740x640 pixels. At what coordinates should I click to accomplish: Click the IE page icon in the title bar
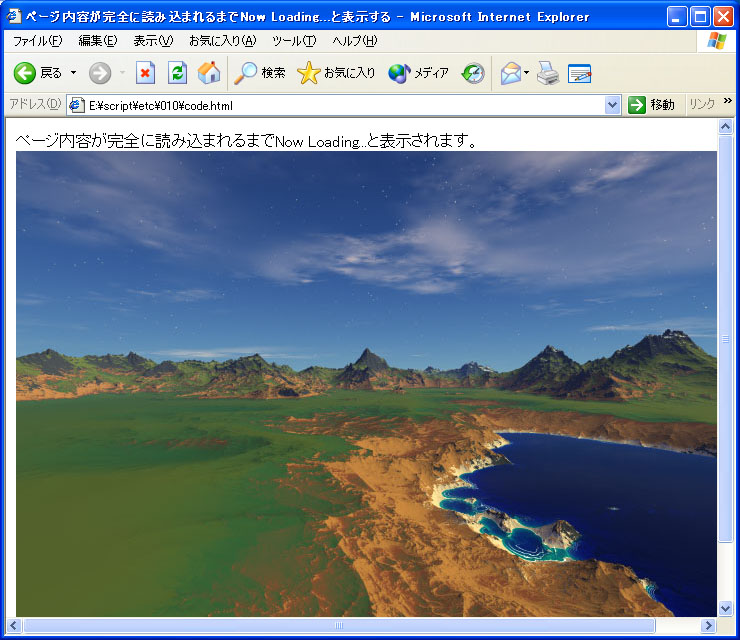14,16
